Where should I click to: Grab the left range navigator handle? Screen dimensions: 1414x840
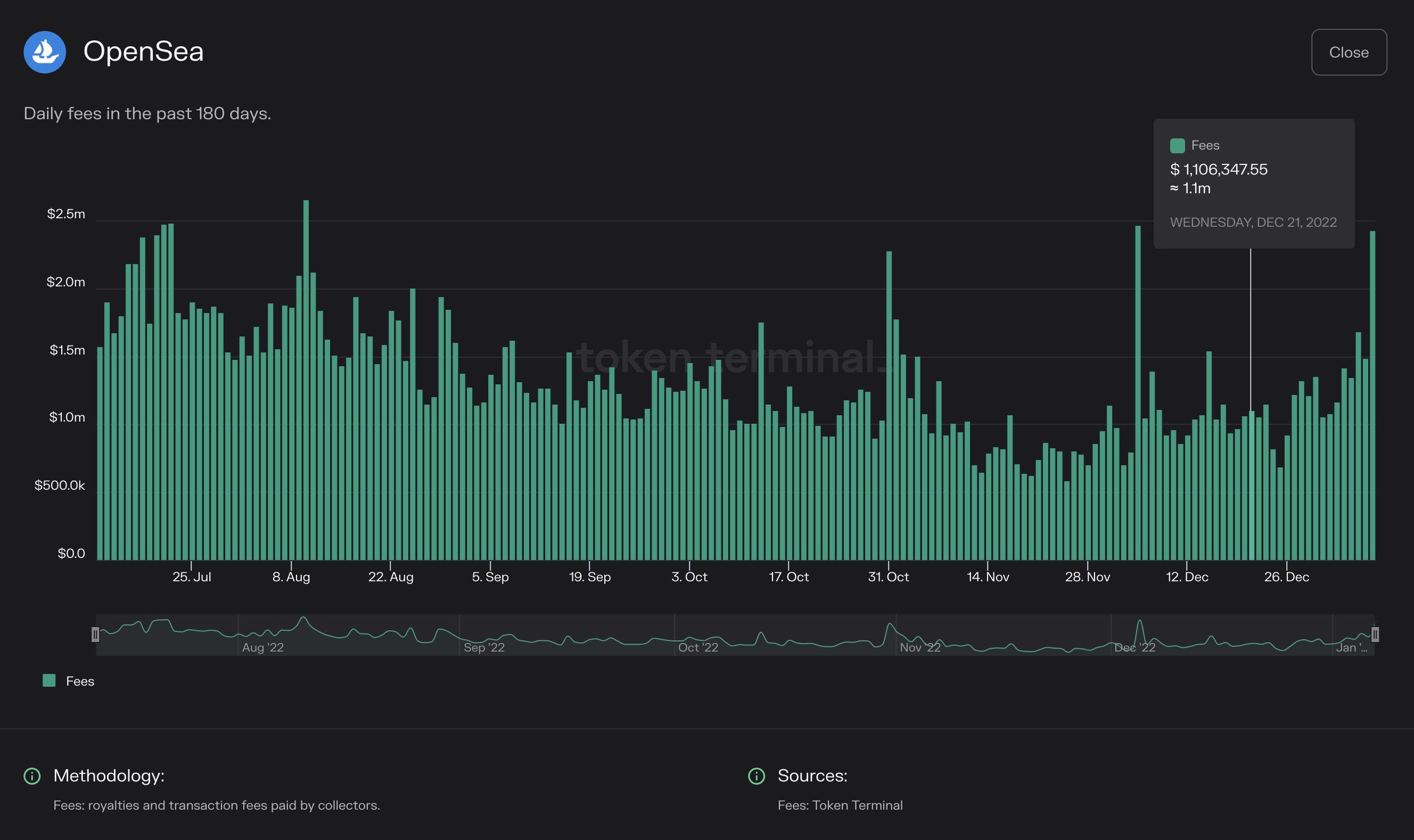click(x=95, y=635)
